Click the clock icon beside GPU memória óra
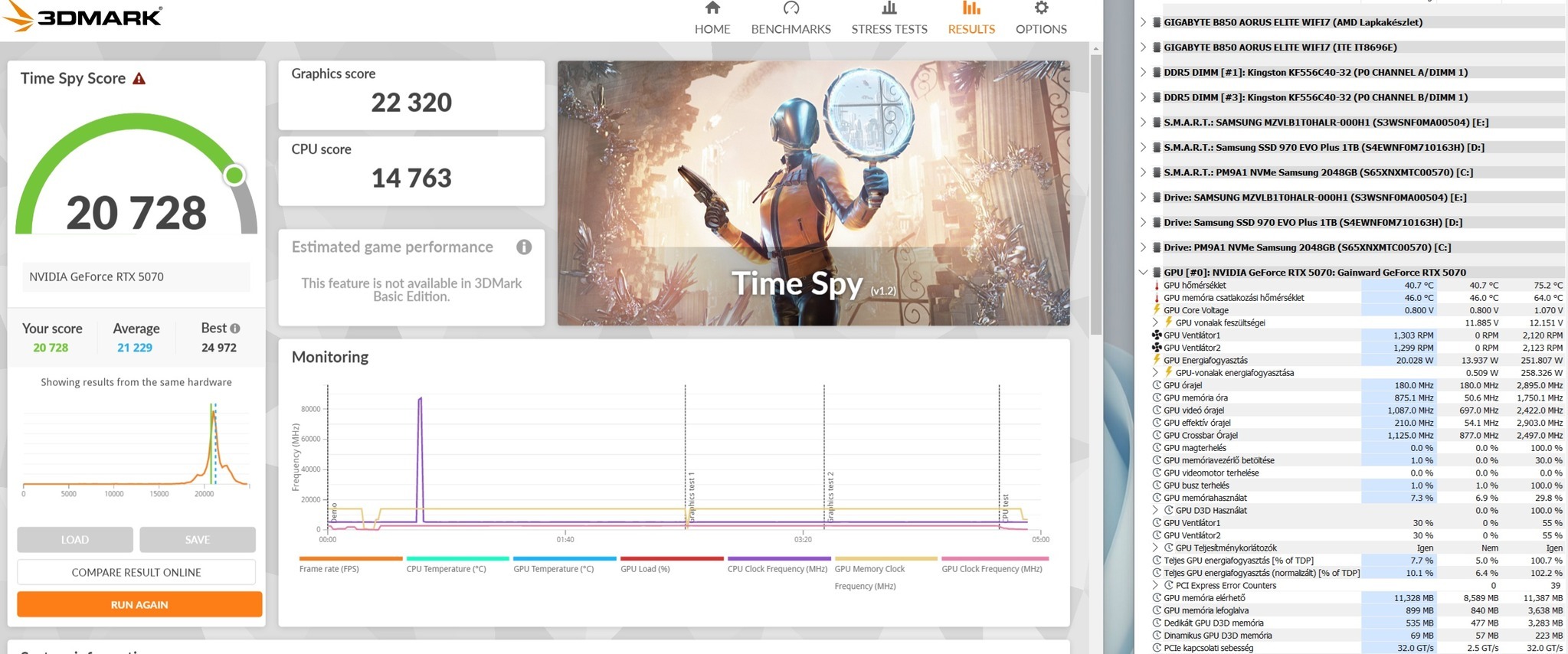1568x654 pixels. (1157, 397)
